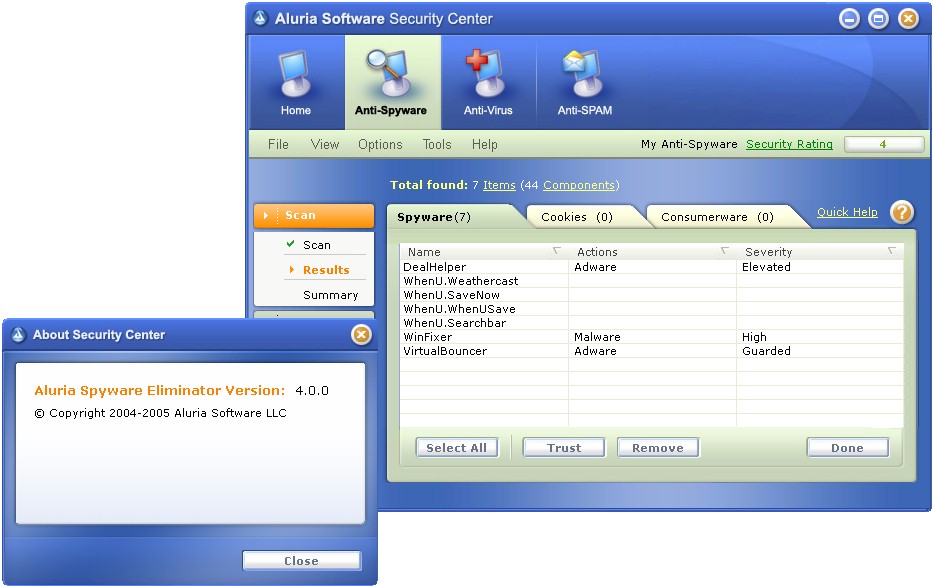Click the orange Quick Help question mark icon
Viewport: 933px width, 586px height.
point(902,212)
